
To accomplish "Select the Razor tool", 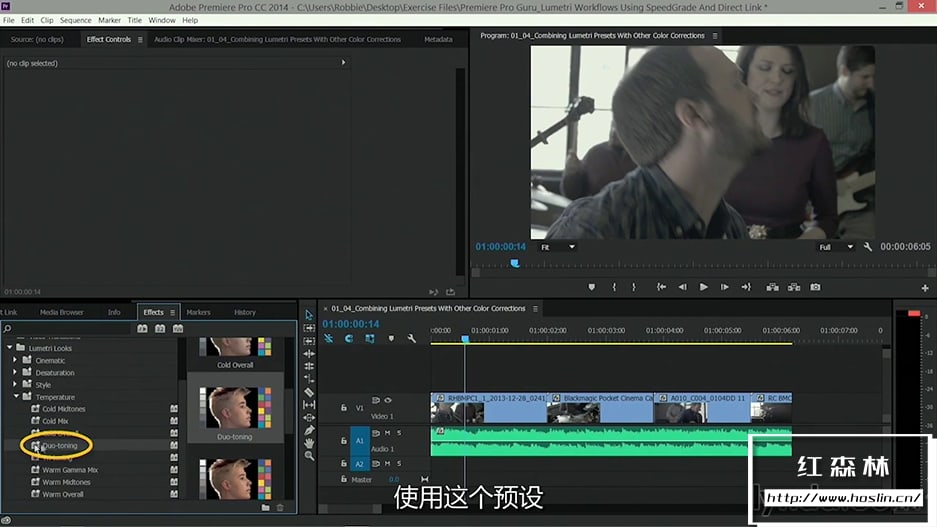I will (x=309, y=392).
